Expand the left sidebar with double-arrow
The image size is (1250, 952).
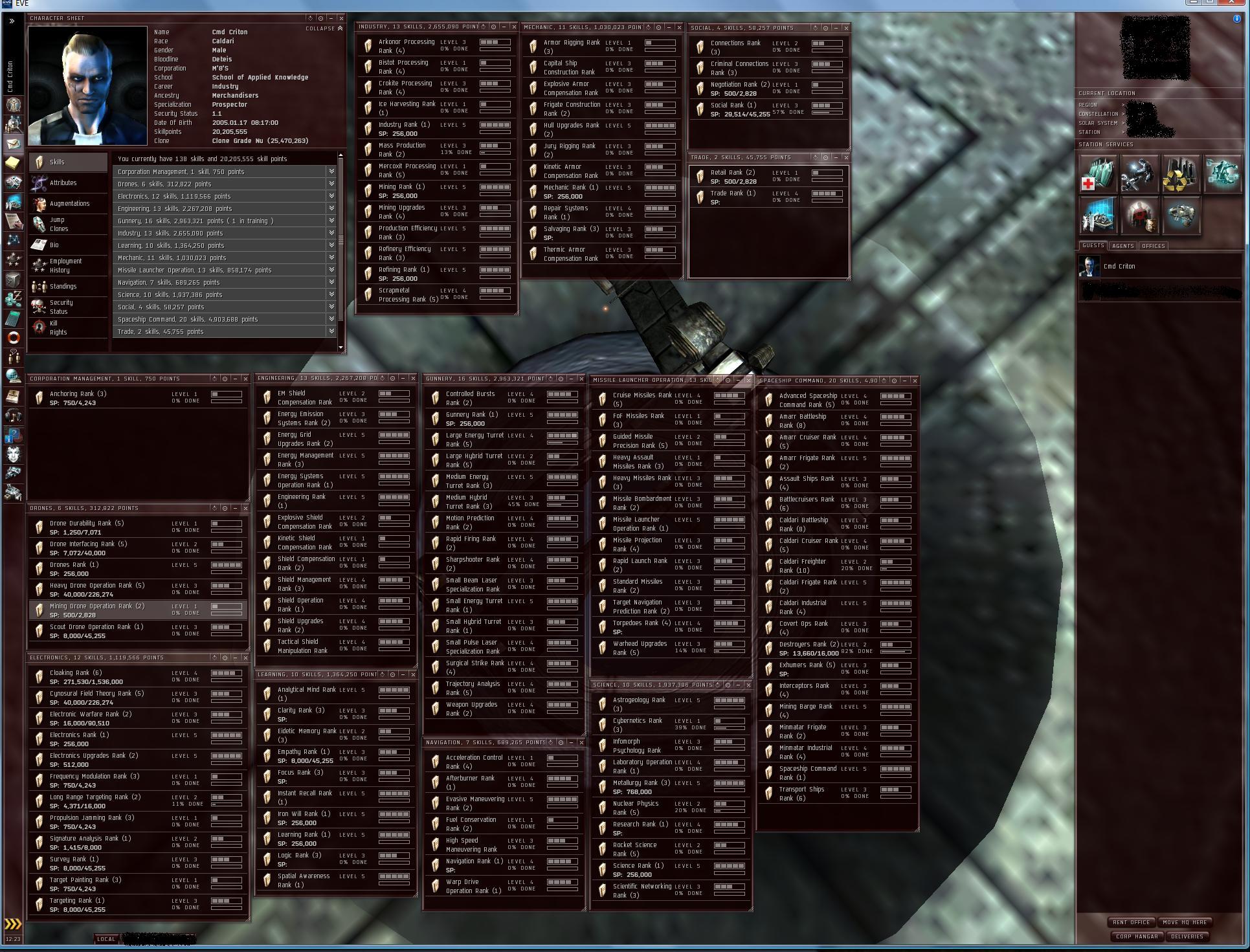[x=12, y=21]
